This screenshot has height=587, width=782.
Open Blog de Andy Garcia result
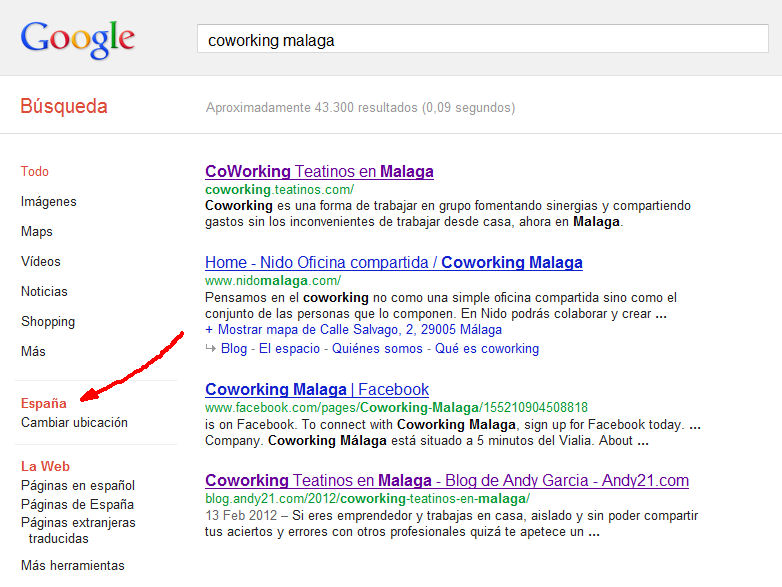(447, 480)
